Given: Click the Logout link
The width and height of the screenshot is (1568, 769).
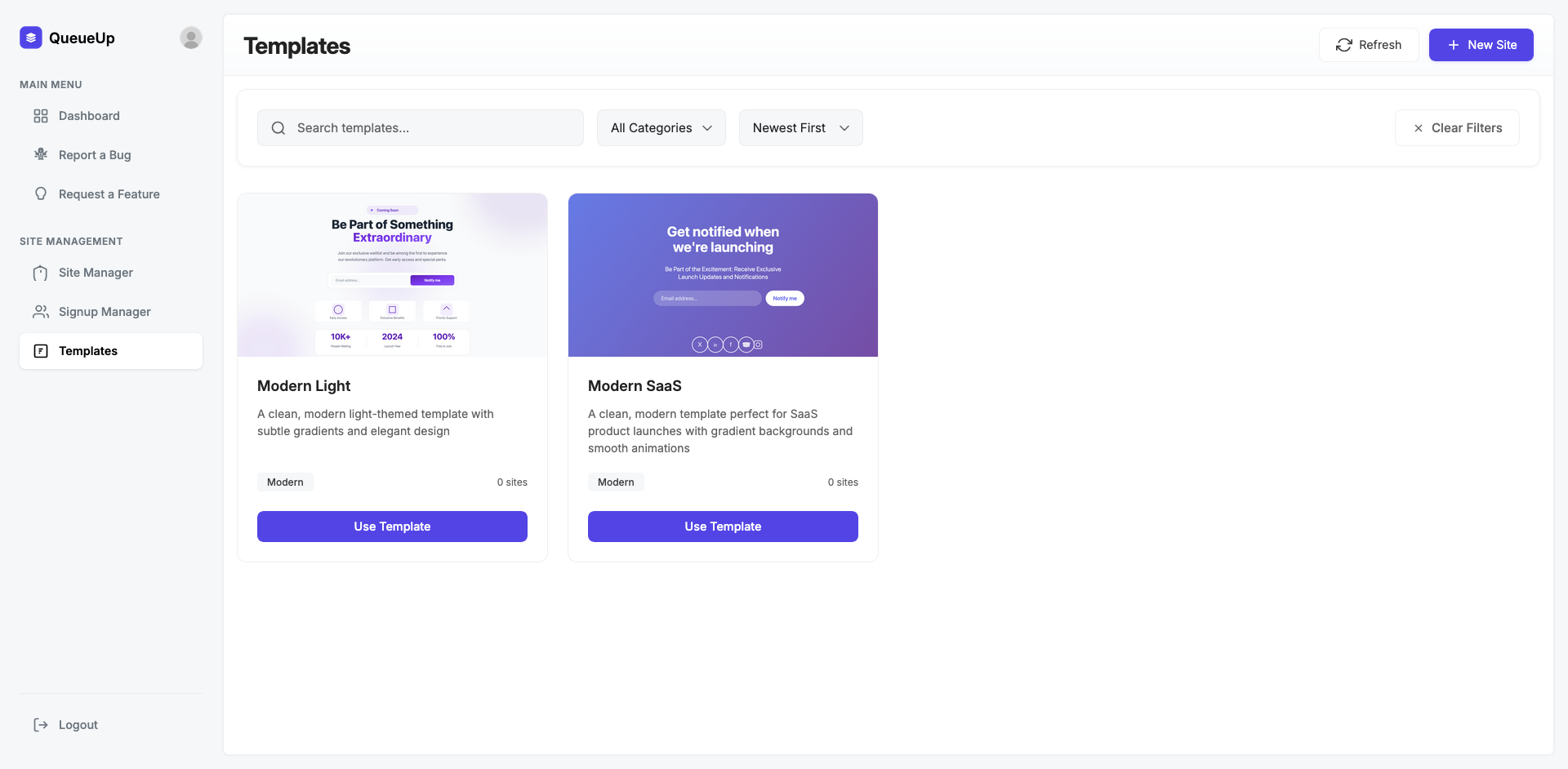Looking at the screenshot, I should coord(111,725).
